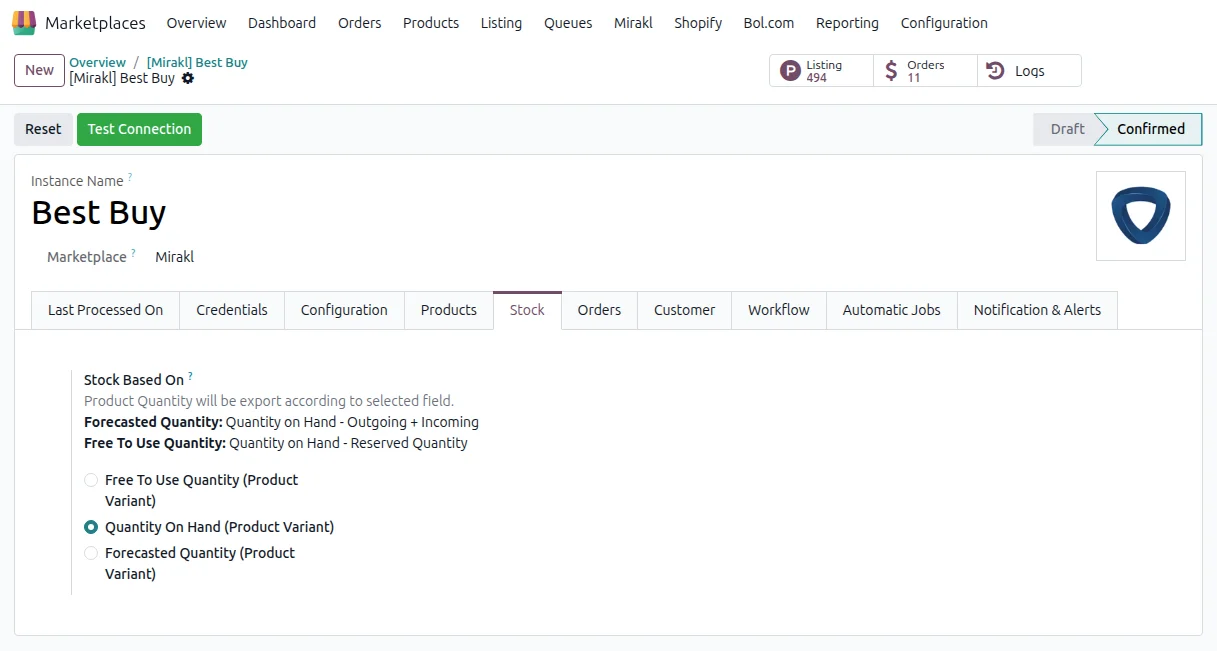Open the top Configuration menu
This screenshot has height=651, width=1217.
coord(944,23)
